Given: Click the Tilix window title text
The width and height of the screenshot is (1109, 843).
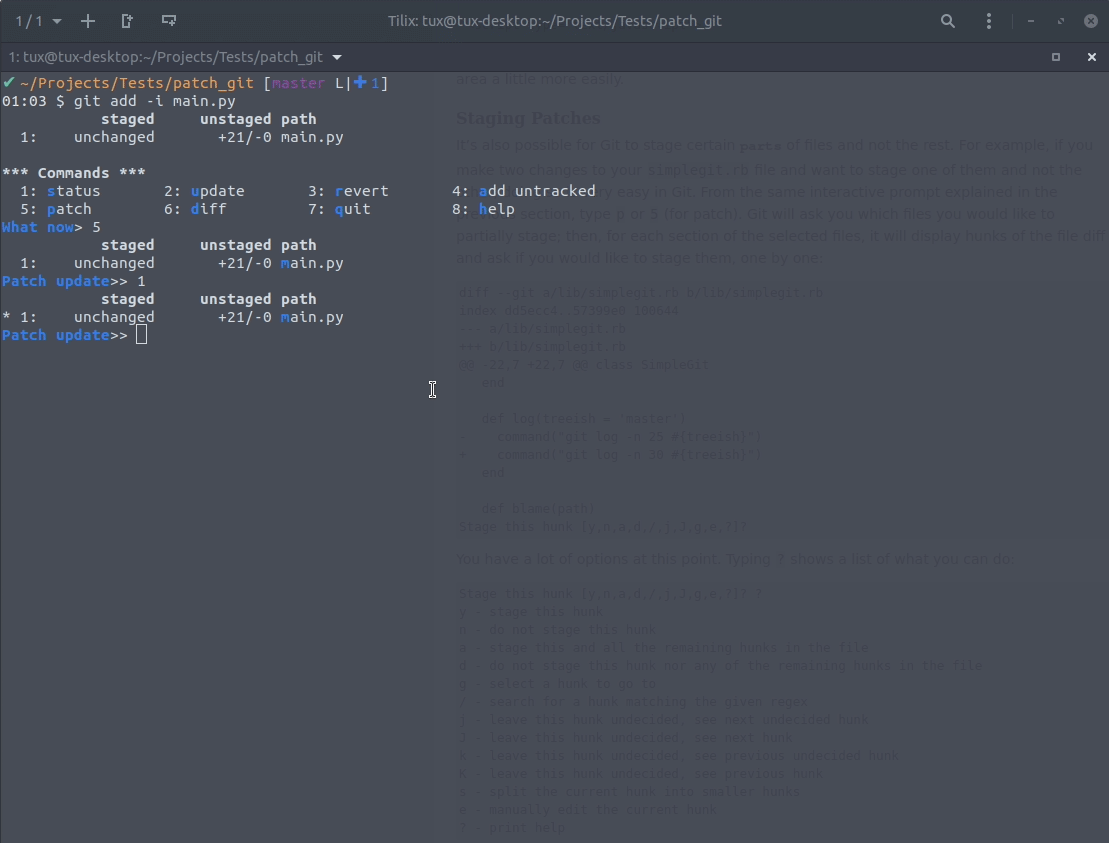Looking at the screenshot, I should [554, 21].
